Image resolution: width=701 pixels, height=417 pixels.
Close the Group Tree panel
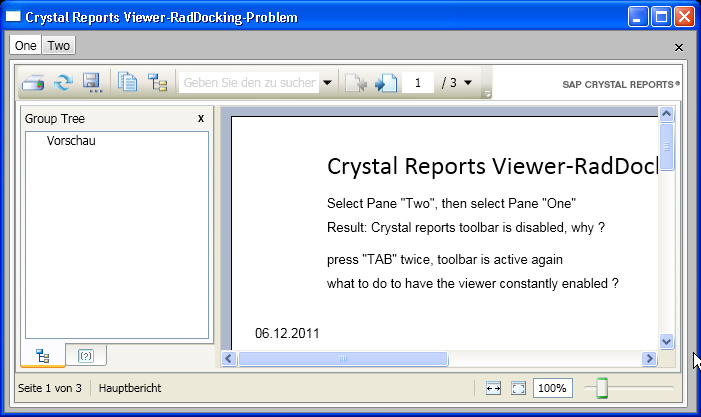pyautogui.click(x=201, y=118)
